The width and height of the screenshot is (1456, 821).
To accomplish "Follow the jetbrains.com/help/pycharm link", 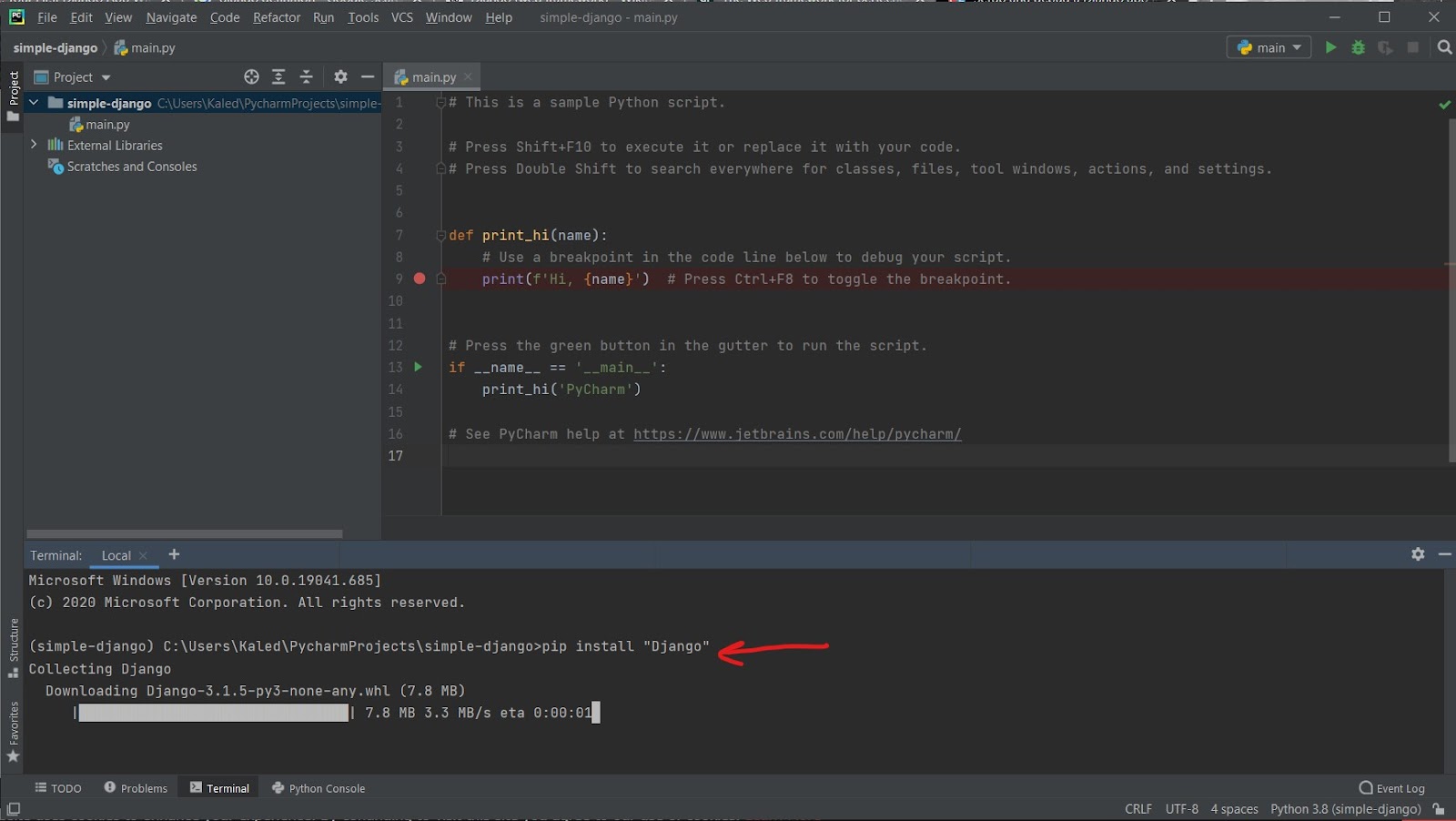I will click(x=797, y=434).
